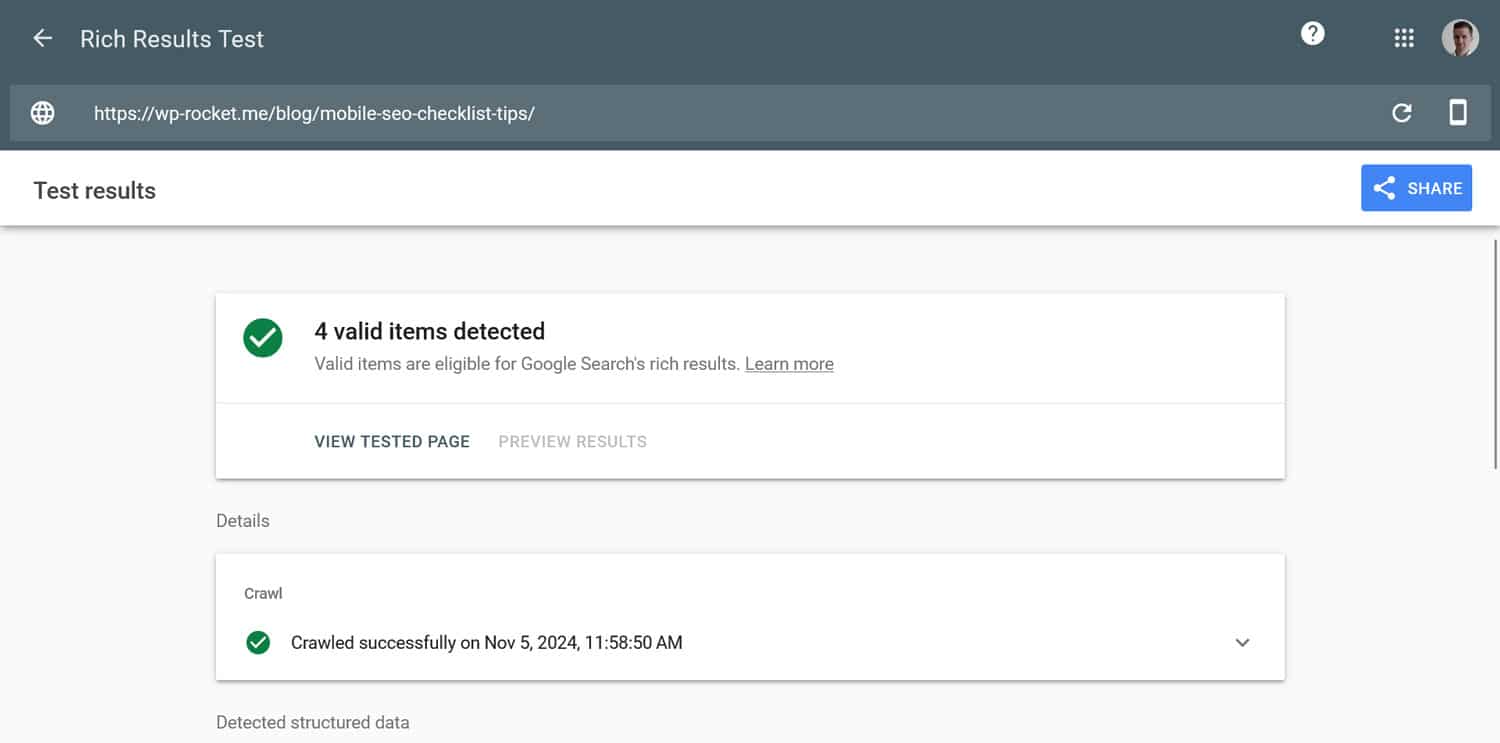
Task: Click the globe icon beside the tested URL
Action: [42, 112]
